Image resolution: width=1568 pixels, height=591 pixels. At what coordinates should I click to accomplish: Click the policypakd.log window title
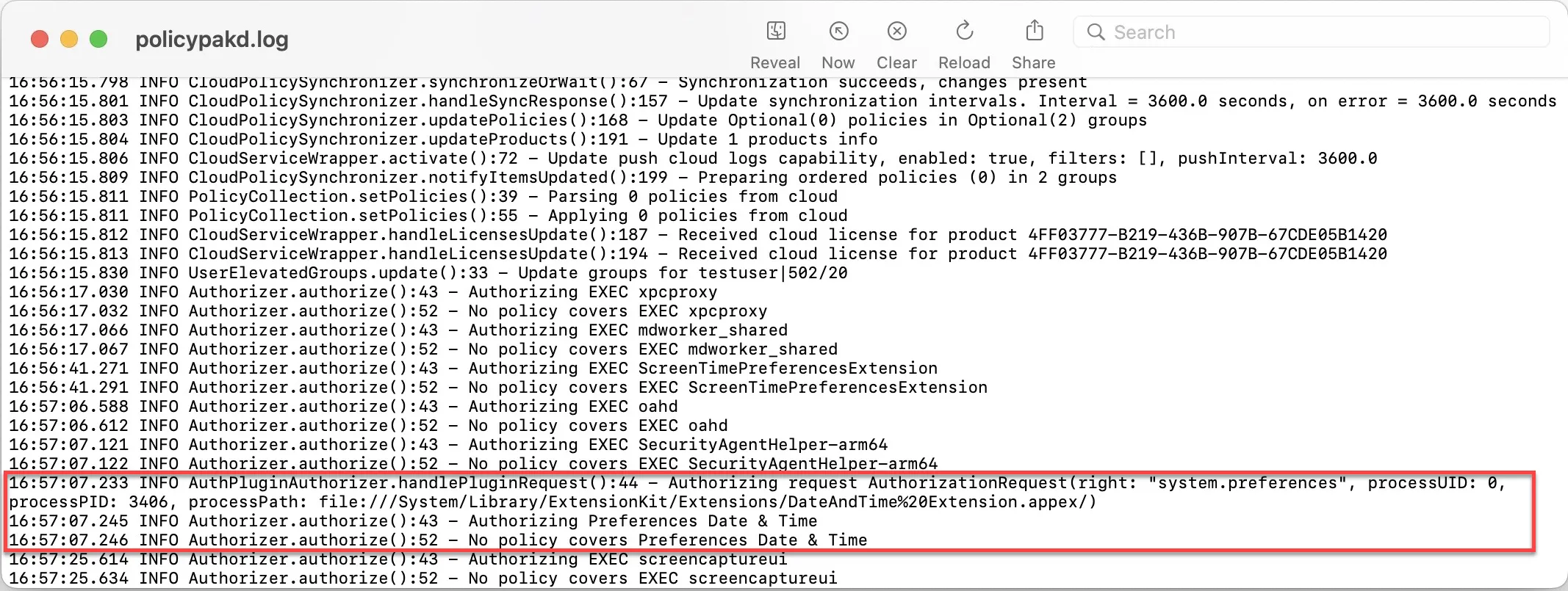coord(212,39)
